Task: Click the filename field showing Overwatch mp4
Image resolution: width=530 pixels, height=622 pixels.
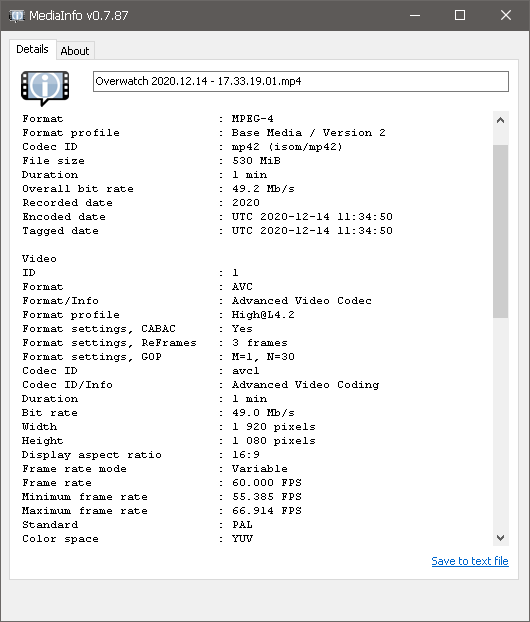Action: pyautogui.click(x=301, y=81)
